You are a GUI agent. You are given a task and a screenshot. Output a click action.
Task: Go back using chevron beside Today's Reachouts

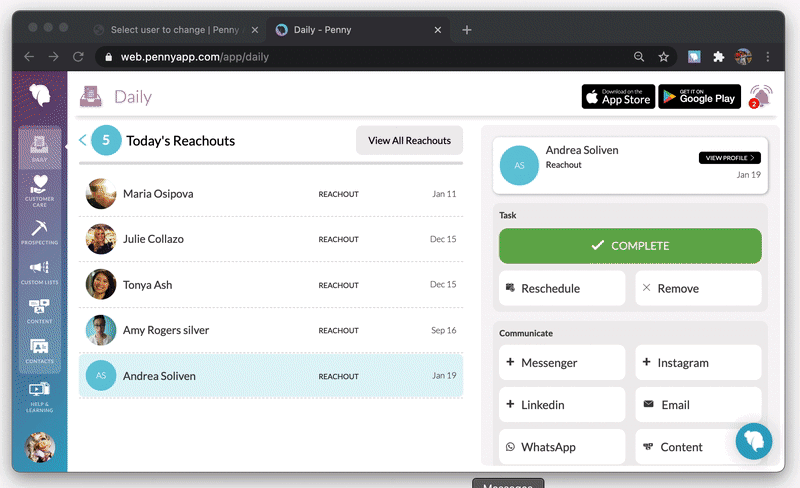click(x=83, y=140)
